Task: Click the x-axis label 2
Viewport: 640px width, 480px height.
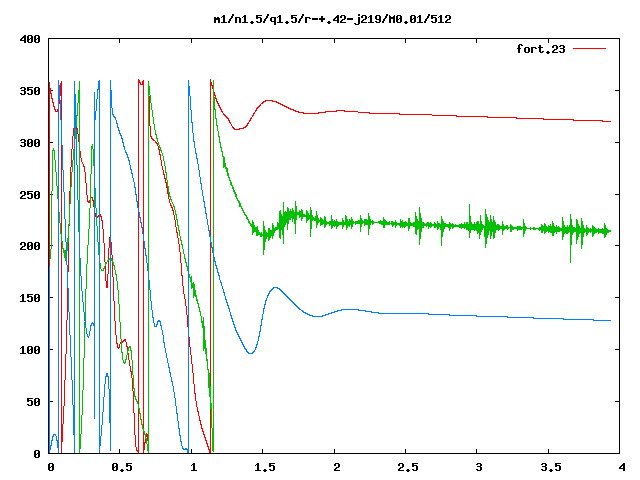Action: tap(336, 467)
